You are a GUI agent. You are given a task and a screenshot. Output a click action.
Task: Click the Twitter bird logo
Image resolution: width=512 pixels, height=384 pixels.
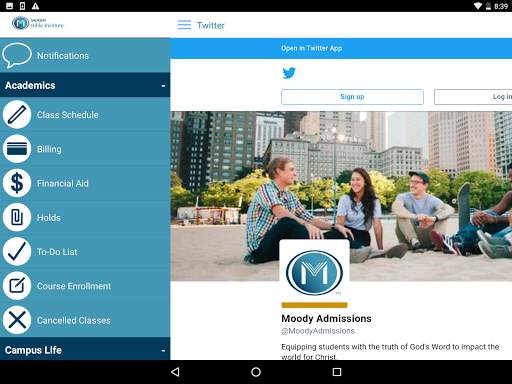click(289, 73)
